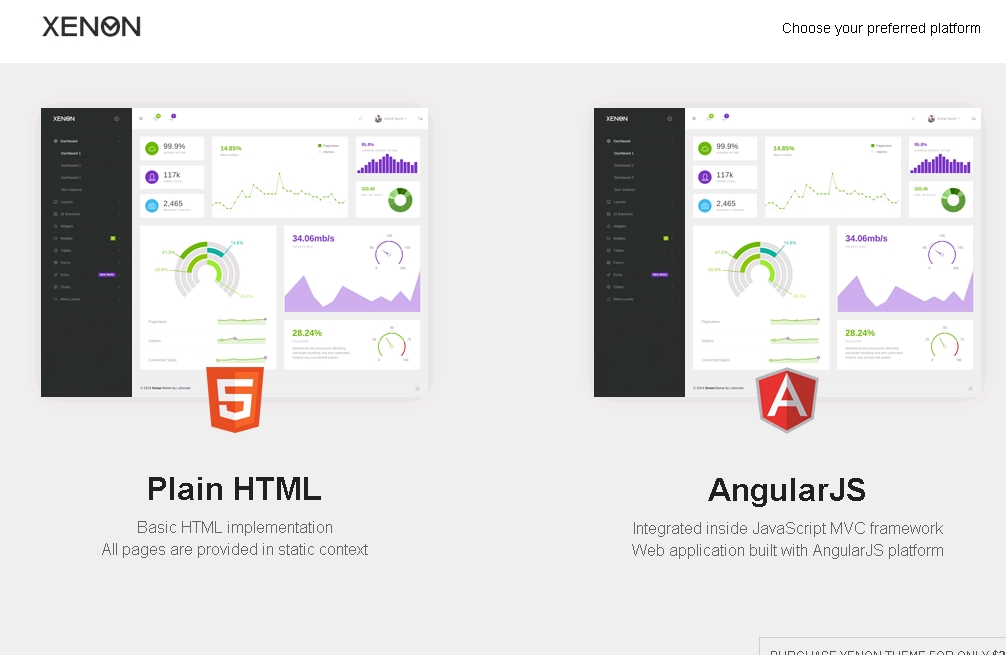Click the blue camera icon in Plain HTML preview
This screenshot has height=655, width=1006.
tap(152, 205)
